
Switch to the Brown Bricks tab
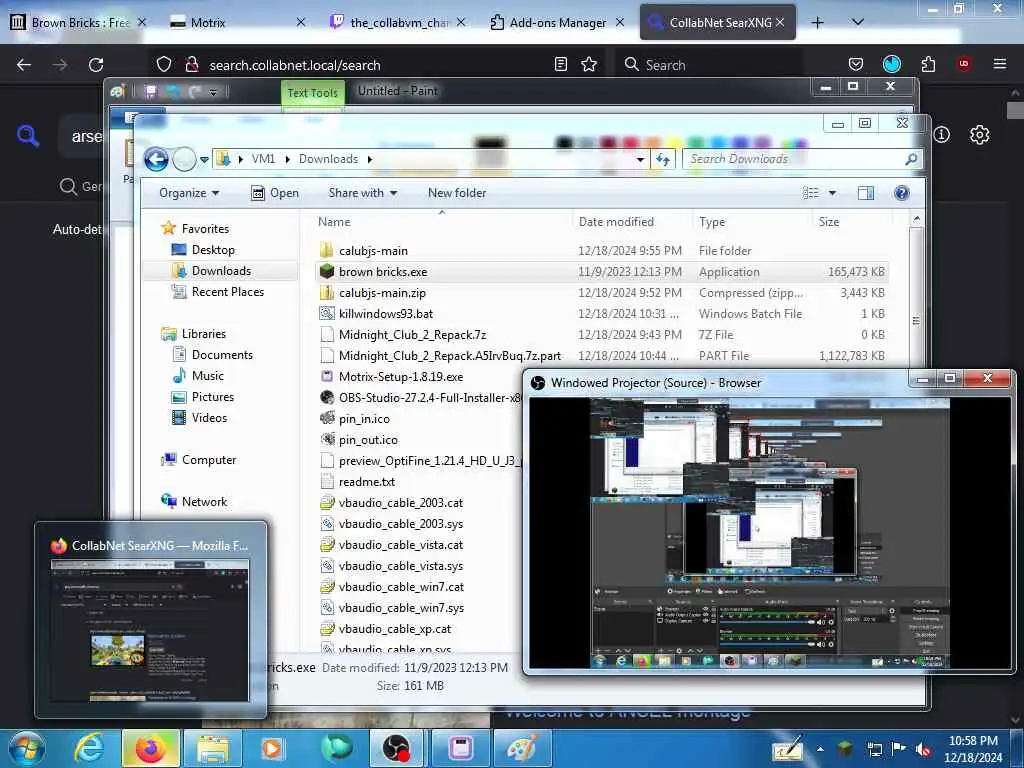(x=78, y=22)
